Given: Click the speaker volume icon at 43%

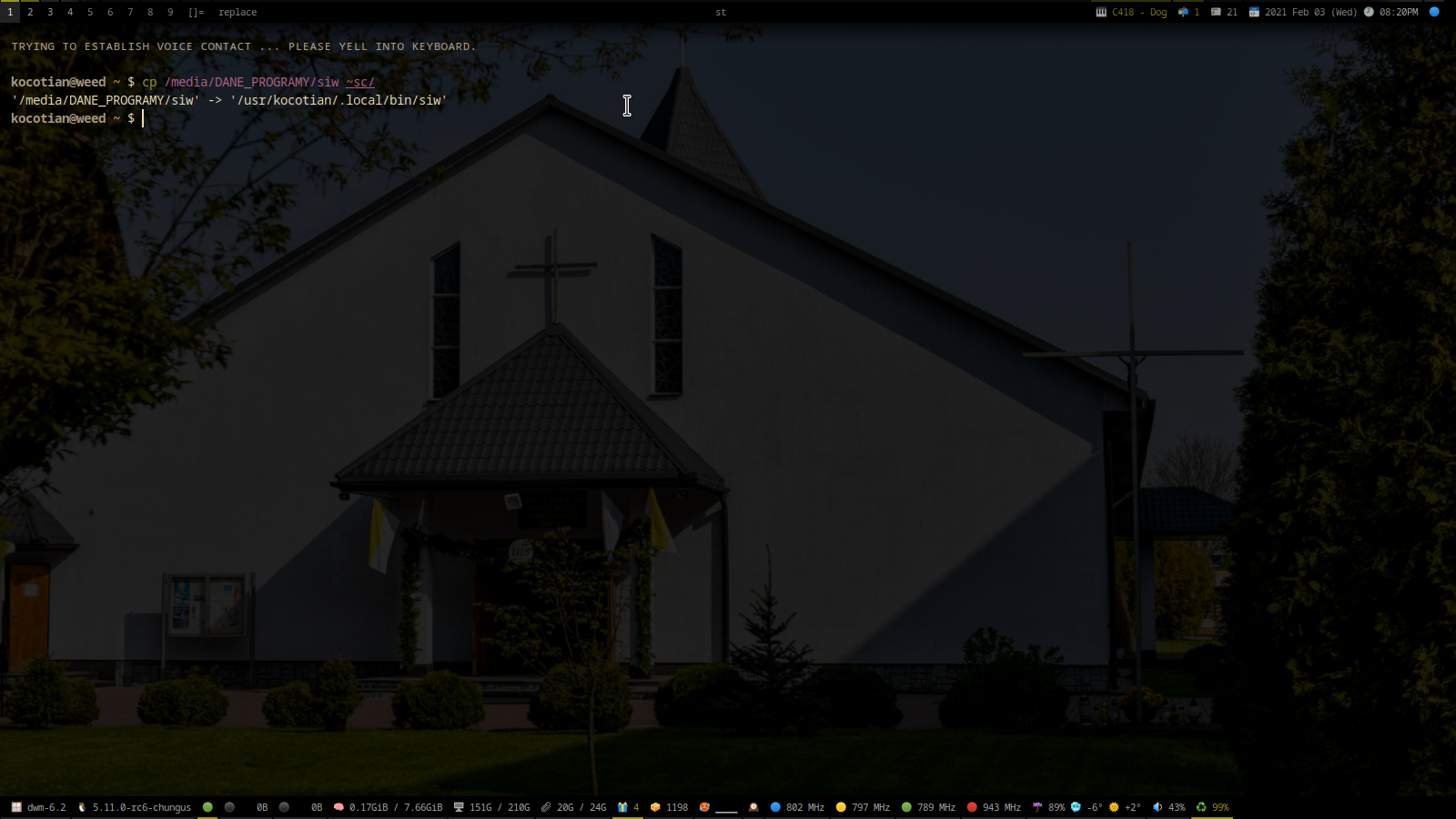Looking at the screenshot, I should [1158, 807].
